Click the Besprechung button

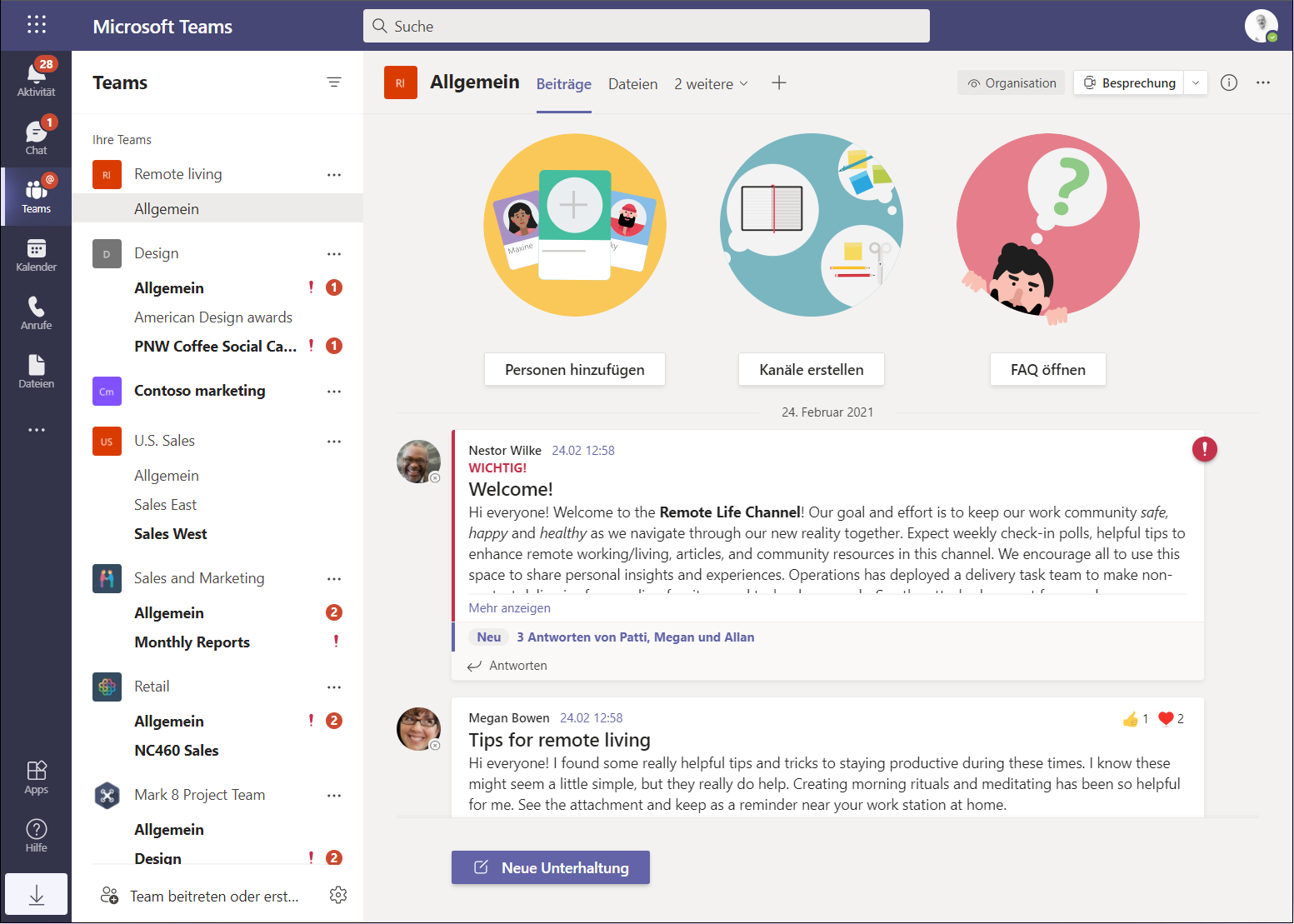(1129, 82)
